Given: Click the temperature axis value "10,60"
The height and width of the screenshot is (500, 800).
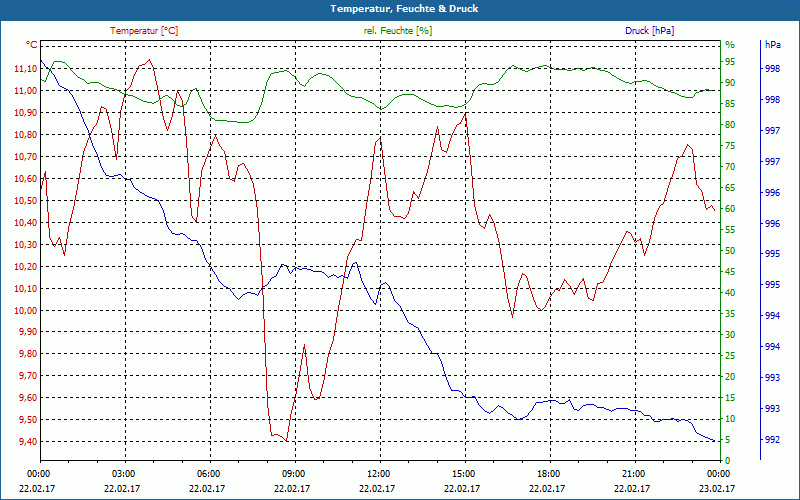Looking at the screenshot, I should coord(26,179).
